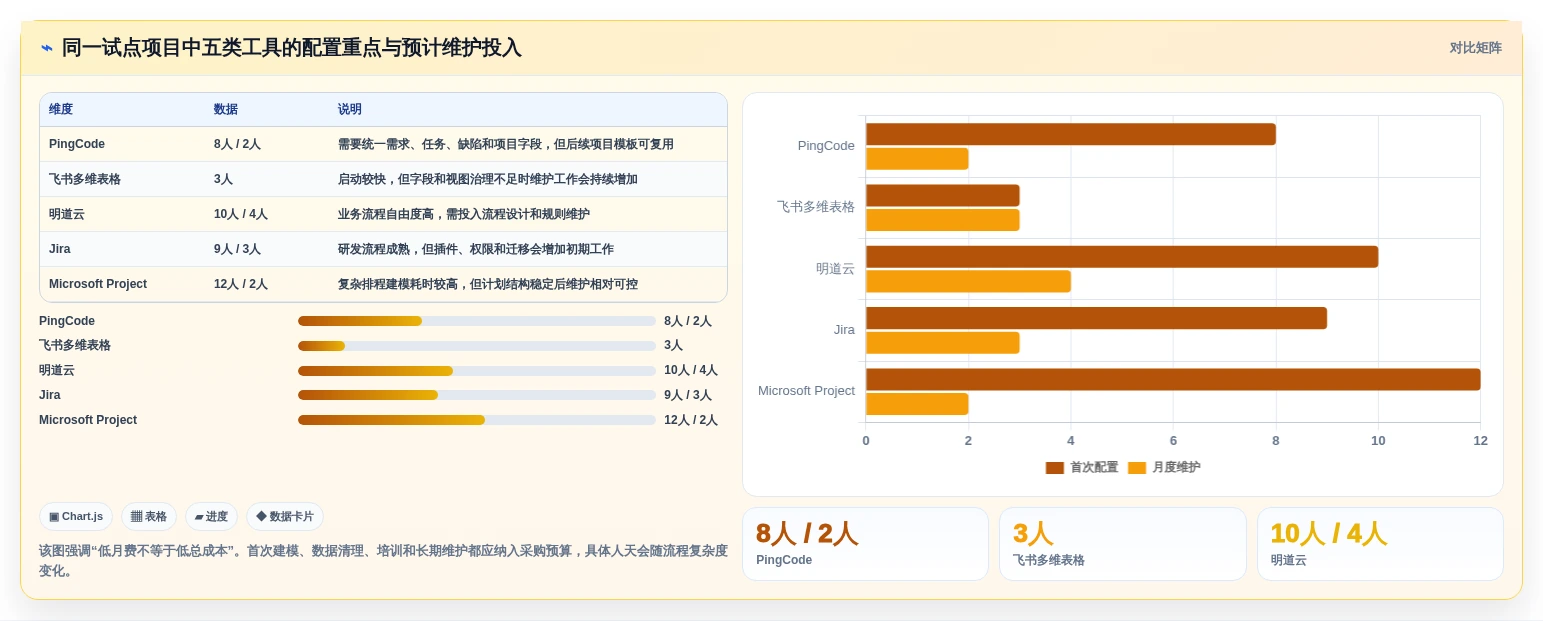Click PingCode description about 项目模板可复用
The height and width of the screenshot is (621, 1543).
click(x=506, y=144)
